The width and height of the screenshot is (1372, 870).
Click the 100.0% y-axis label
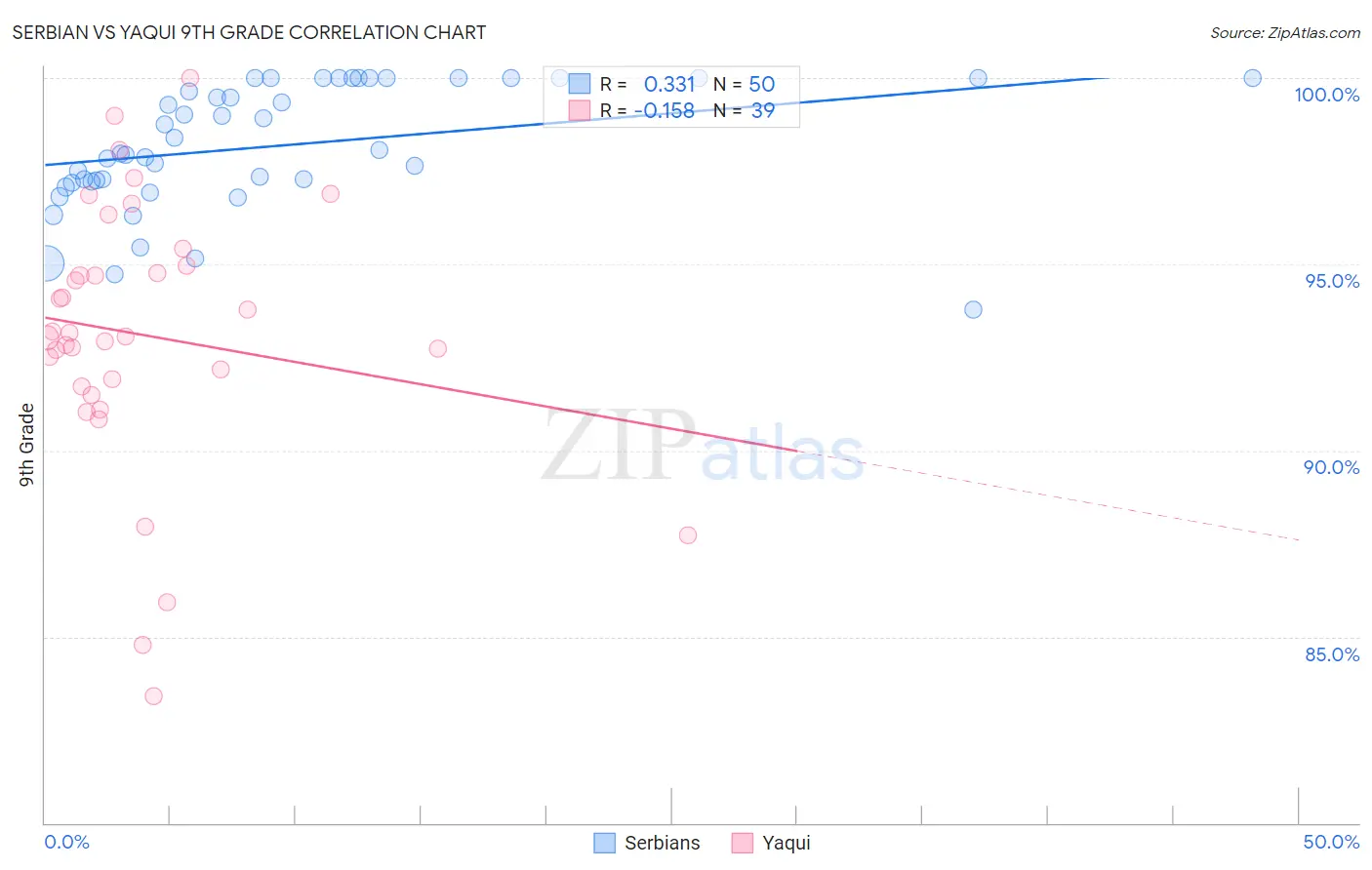1326,95
